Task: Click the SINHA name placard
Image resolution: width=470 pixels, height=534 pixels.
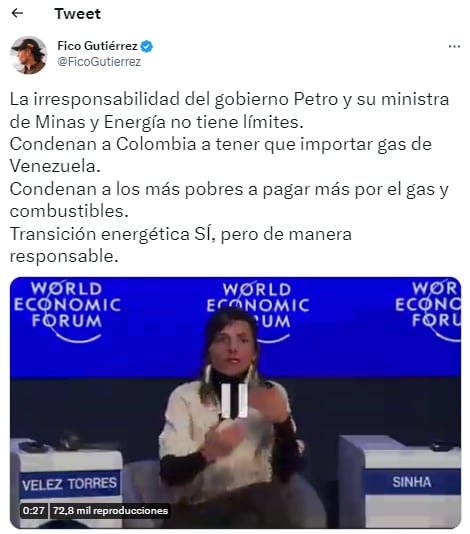Action: pos(412,482)
